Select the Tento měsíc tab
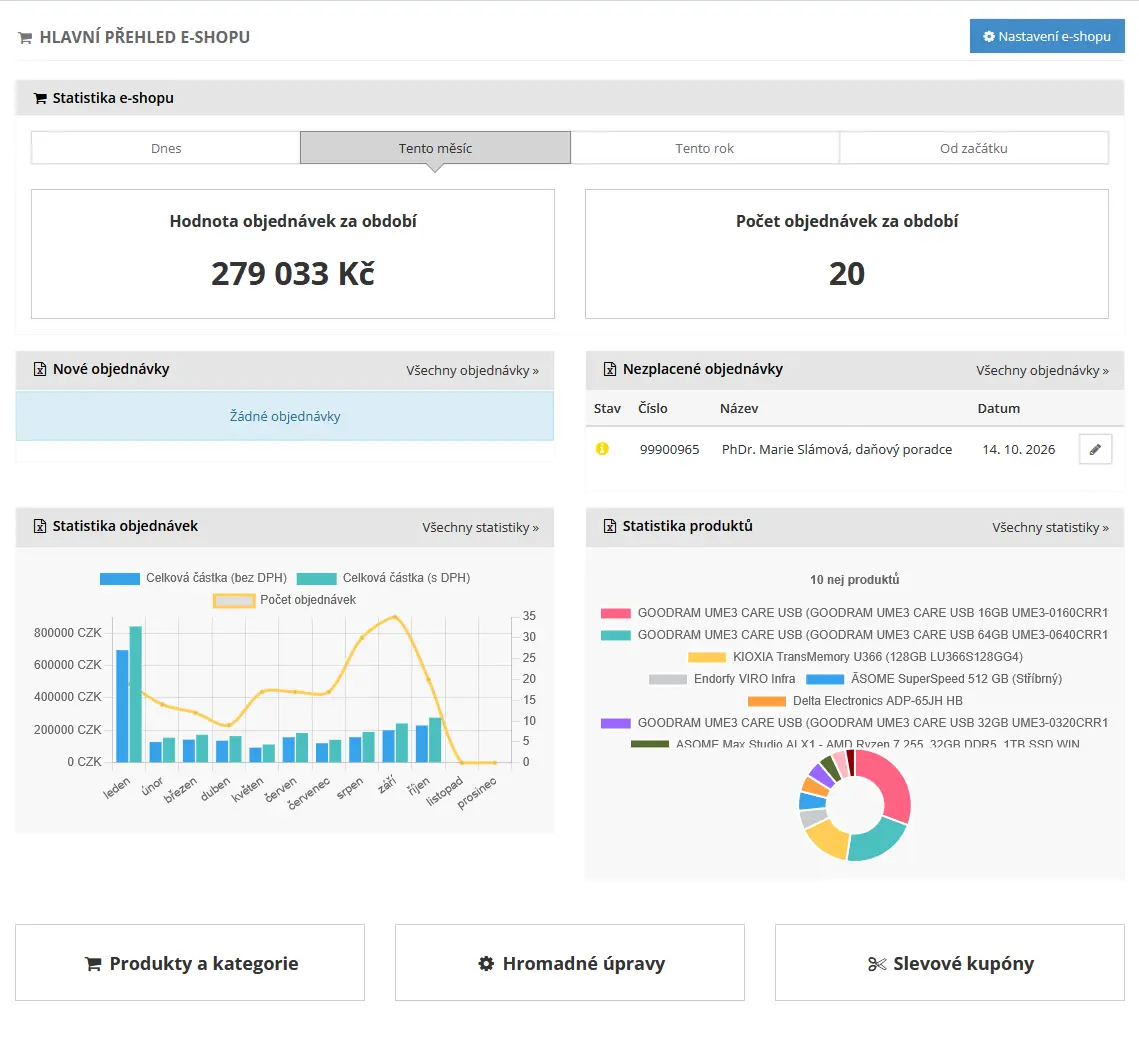The width and height of the screenshot is (1139, 1044). [x=435, y=148]
